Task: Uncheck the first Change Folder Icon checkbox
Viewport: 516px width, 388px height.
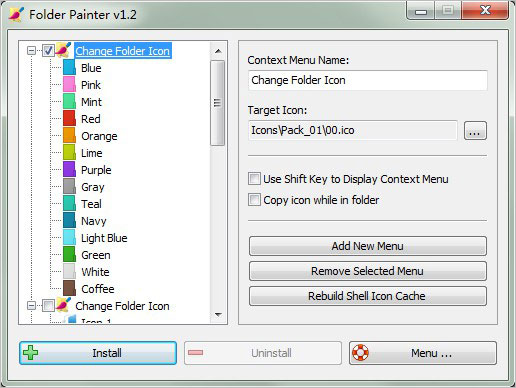Action: [x=48, y=51]
